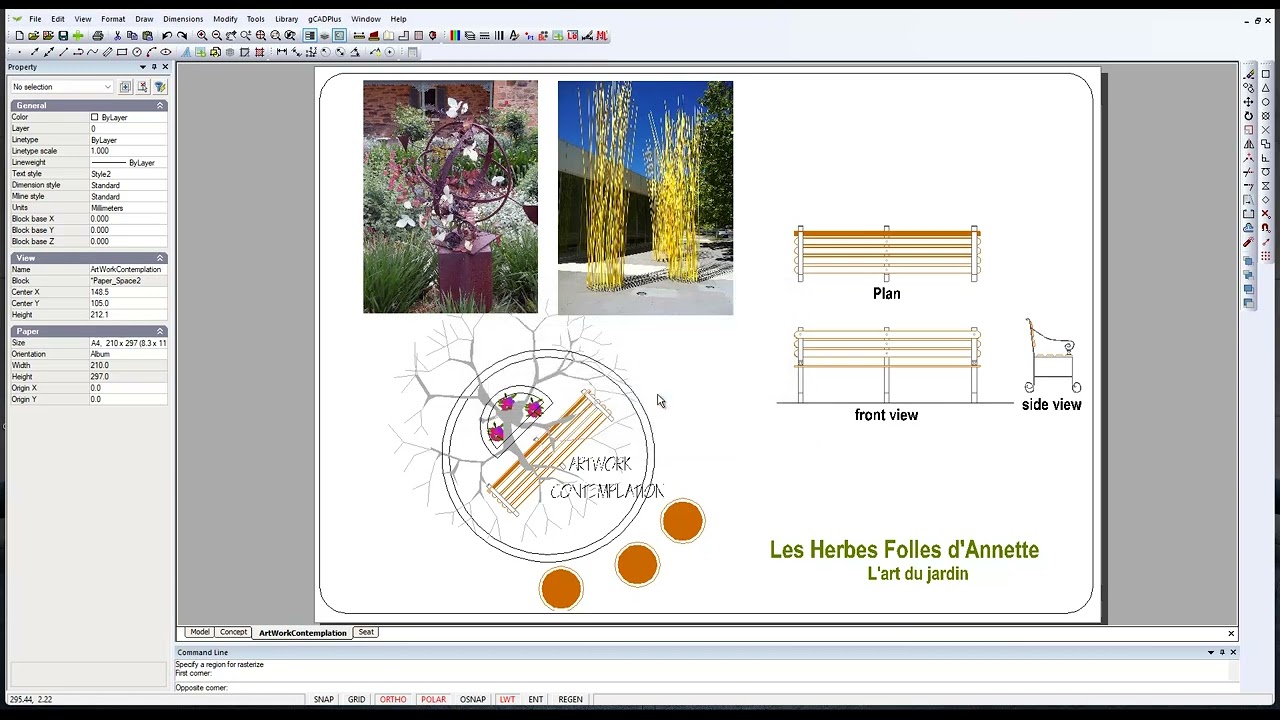The width and height of the screenshot is (1280, 720).
Task: Toggle ORTHO mode in the status bar
Action: point(393,699)
